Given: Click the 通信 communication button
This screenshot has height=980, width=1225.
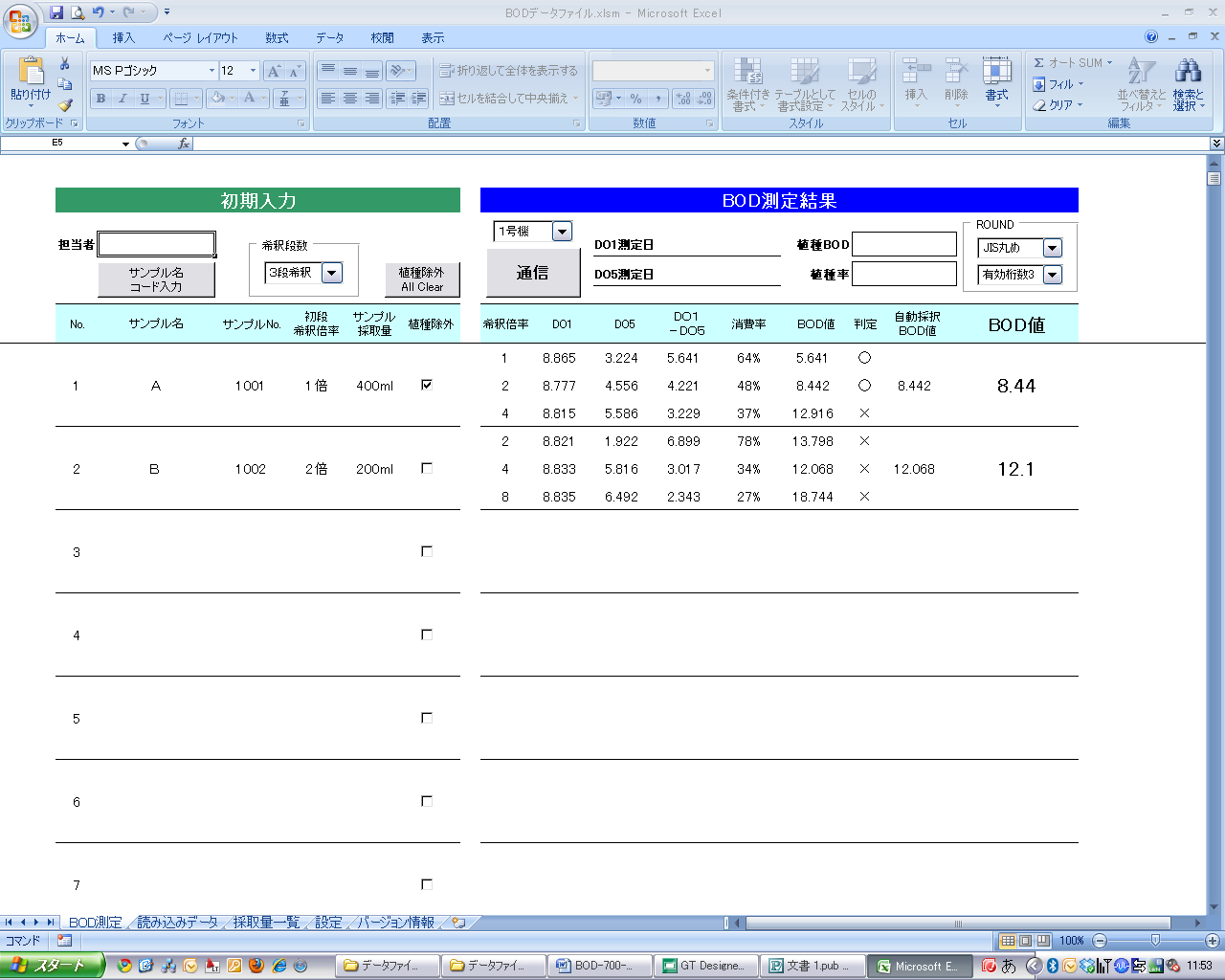Looking at the screenshot, I should [x=533, y=273].
